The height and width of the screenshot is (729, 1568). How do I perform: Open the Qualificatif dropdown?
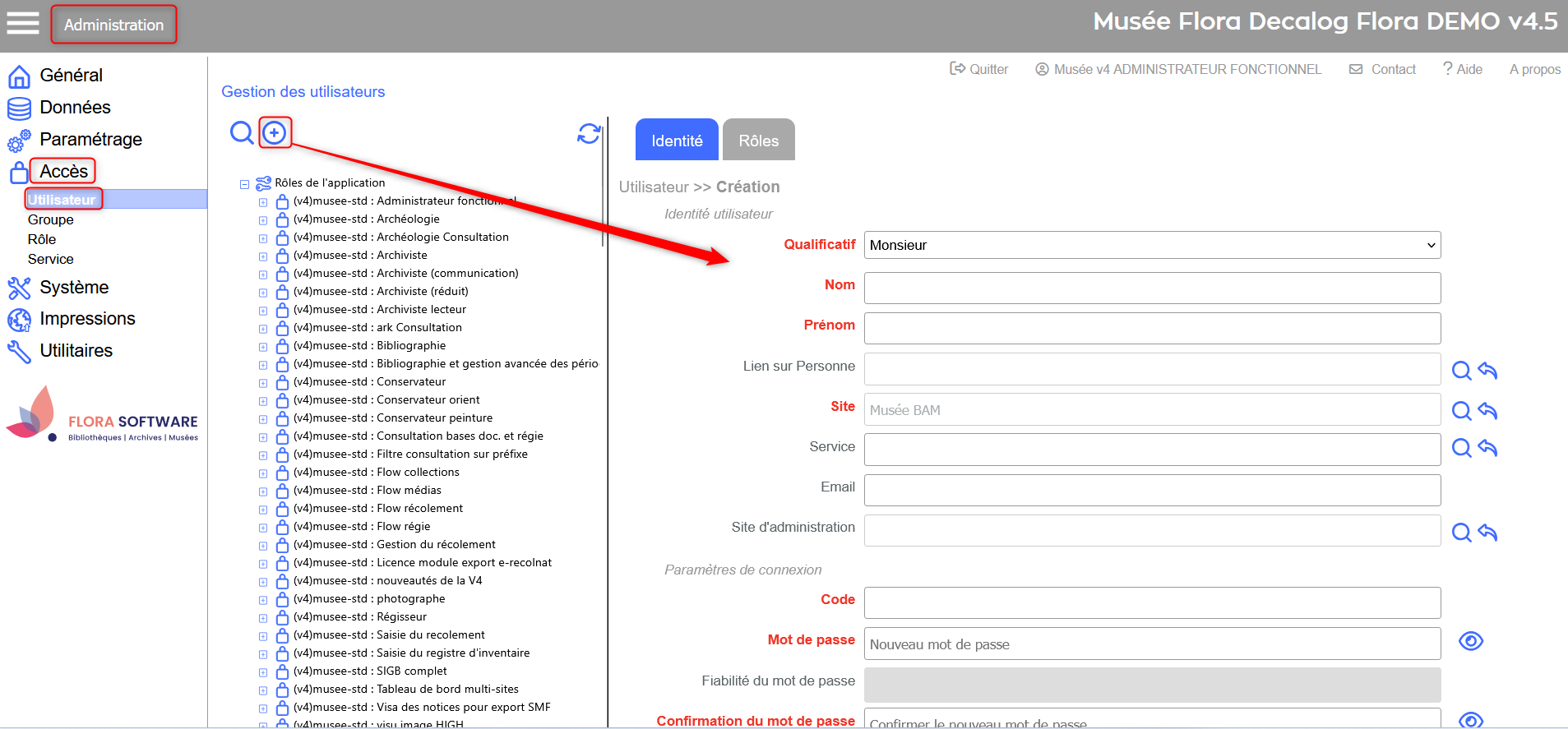click(x=1151, y=245)
